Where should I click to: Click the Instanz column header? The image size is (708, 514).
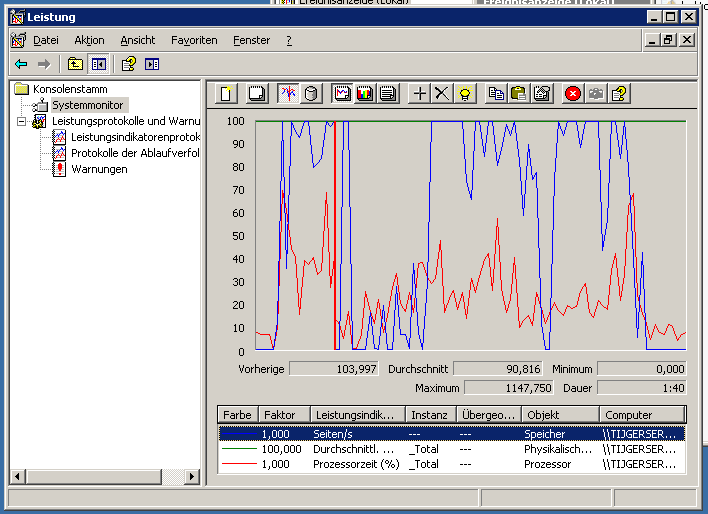[x=431, y=415]
